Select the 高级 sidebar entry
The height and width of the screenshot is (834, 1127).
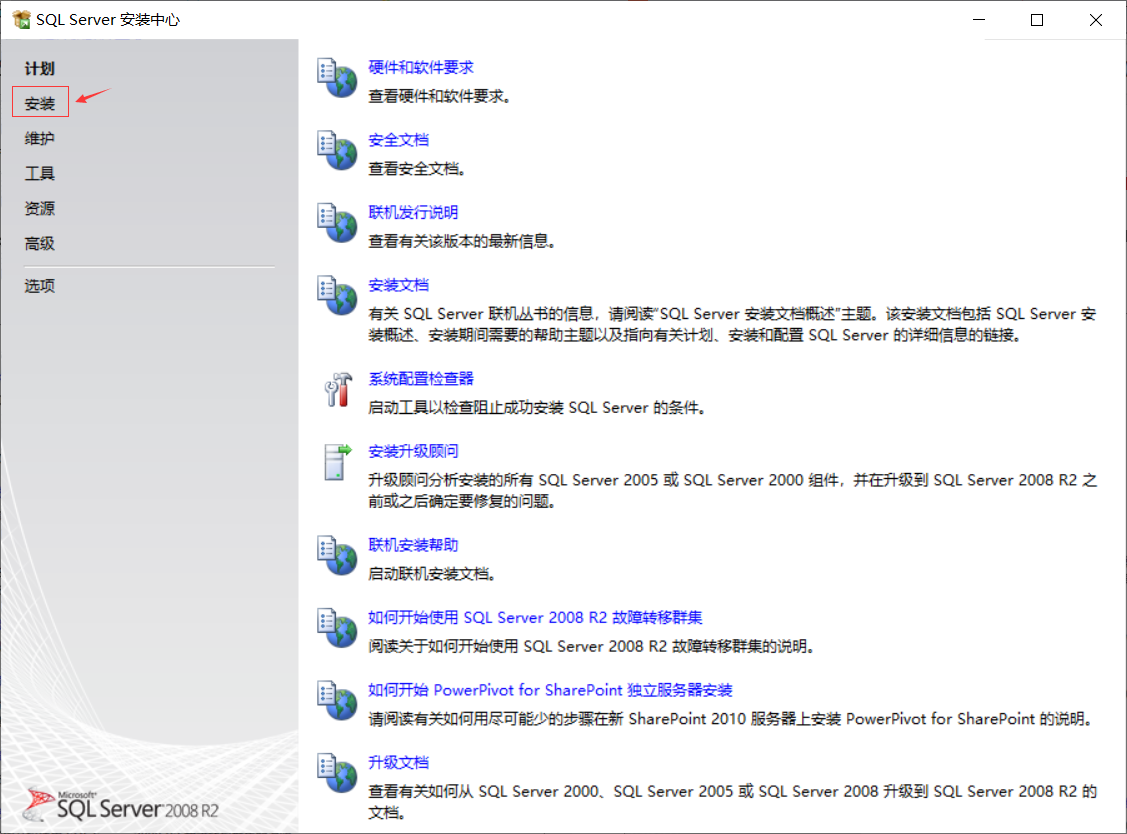[39, 243]
